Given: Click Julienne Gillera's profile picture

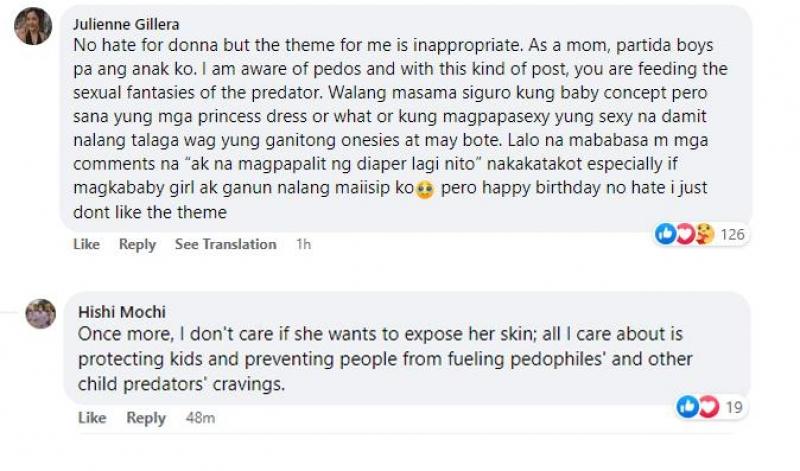Looking at the screenshot, I should 33,26.
